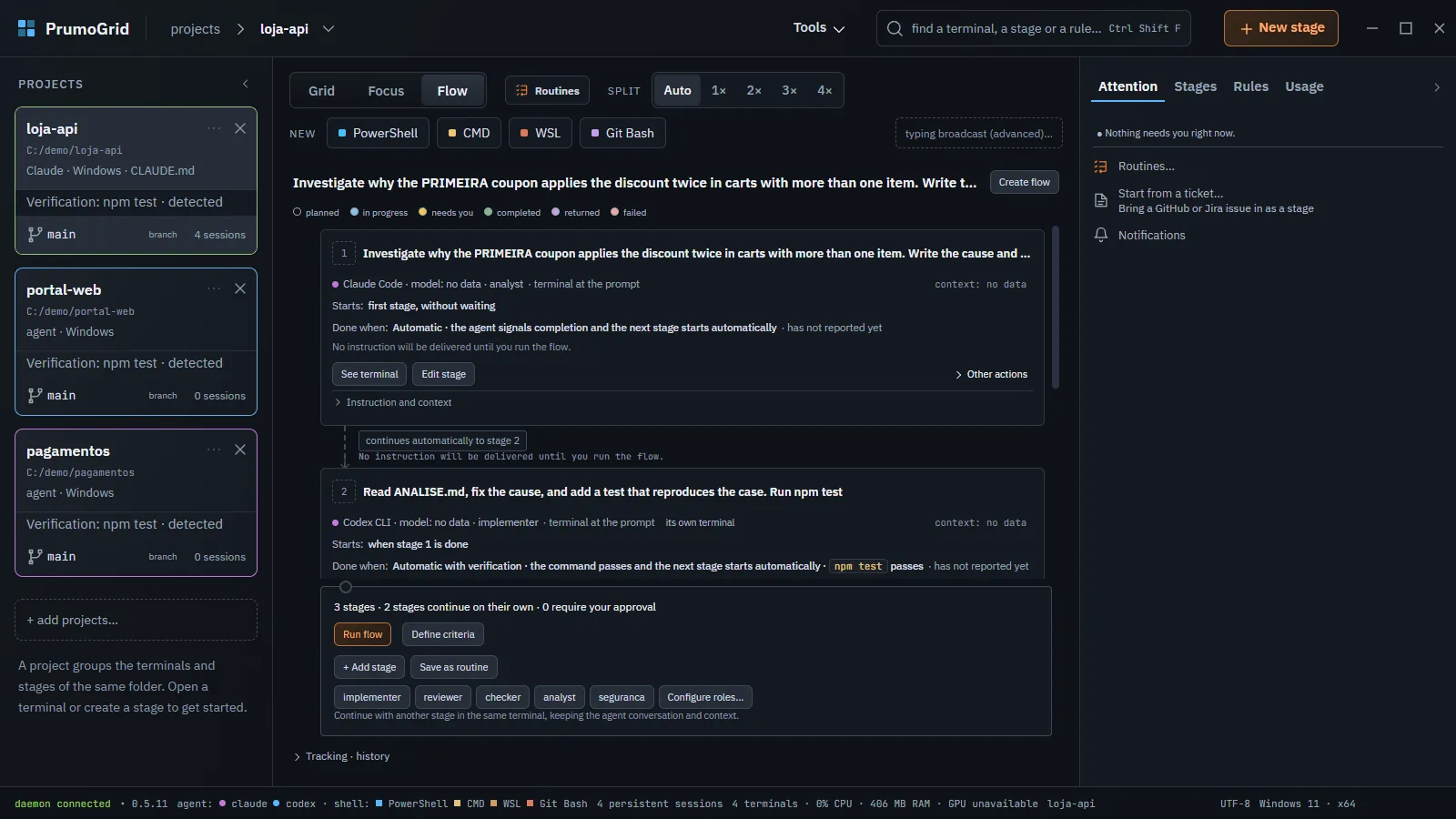Click the flow timeline circle marker
Viewport: 1456px width, 819px height.
click(346, 587)
